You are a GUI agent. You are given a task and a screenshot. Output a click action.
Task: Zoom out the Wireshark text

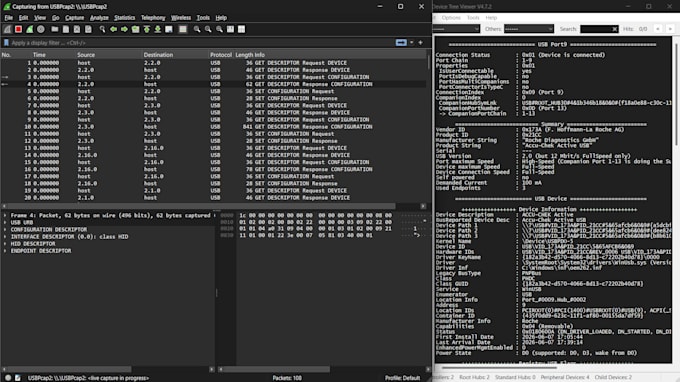point(208,29)
